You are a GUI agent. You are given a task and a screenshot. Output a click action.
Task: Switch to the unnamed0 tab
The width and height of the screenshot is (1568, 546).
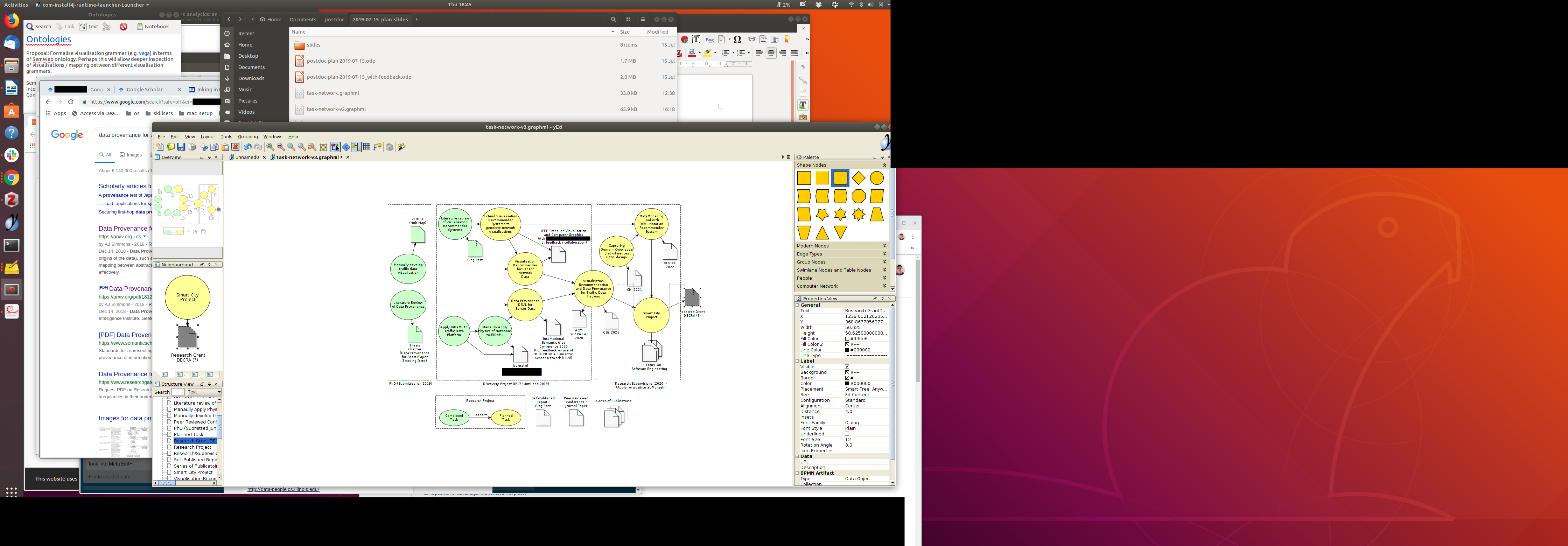click(246, 157)
